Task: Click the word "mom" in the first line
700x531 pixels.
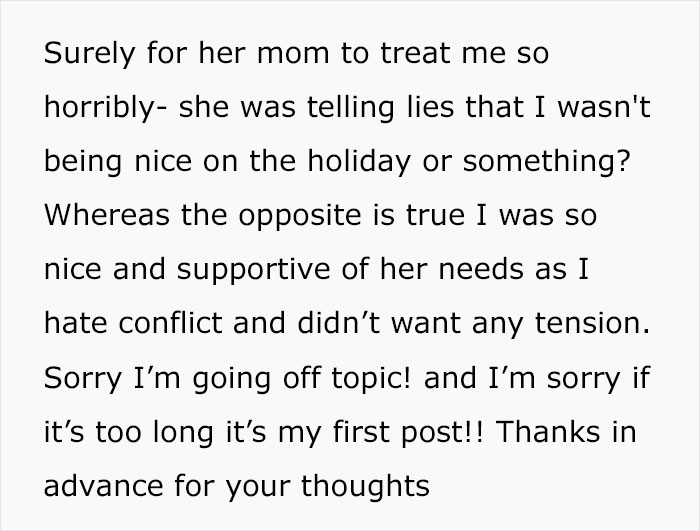Action: (x=293, y=54)
